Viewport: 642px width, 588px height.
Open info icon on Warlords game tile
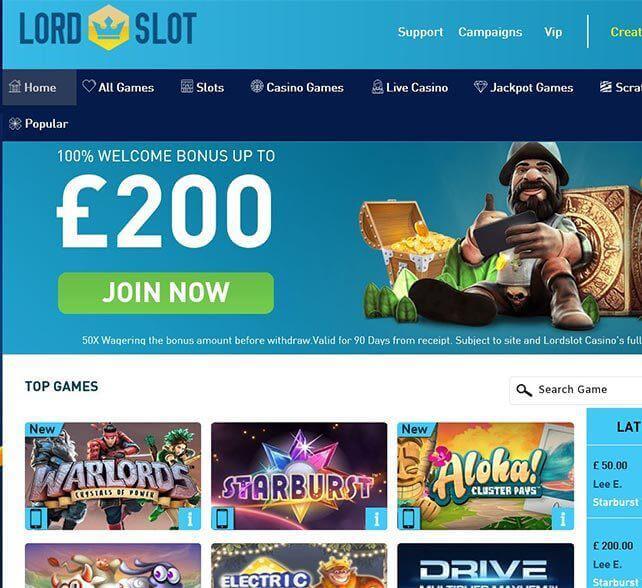pyautogui.click(x=190, y=519)
